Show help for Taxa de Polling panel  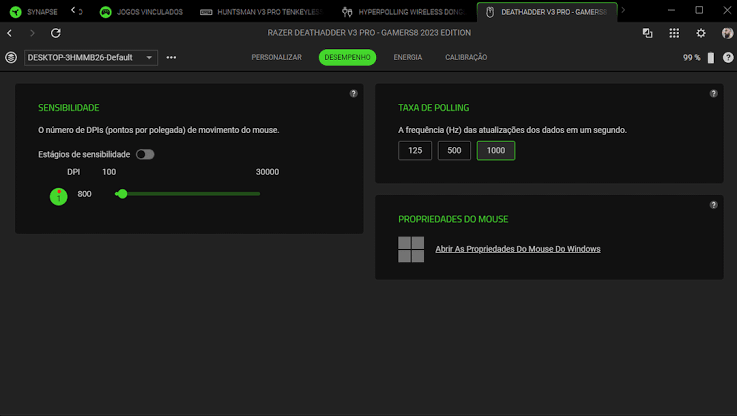click(x=713, y=94)
